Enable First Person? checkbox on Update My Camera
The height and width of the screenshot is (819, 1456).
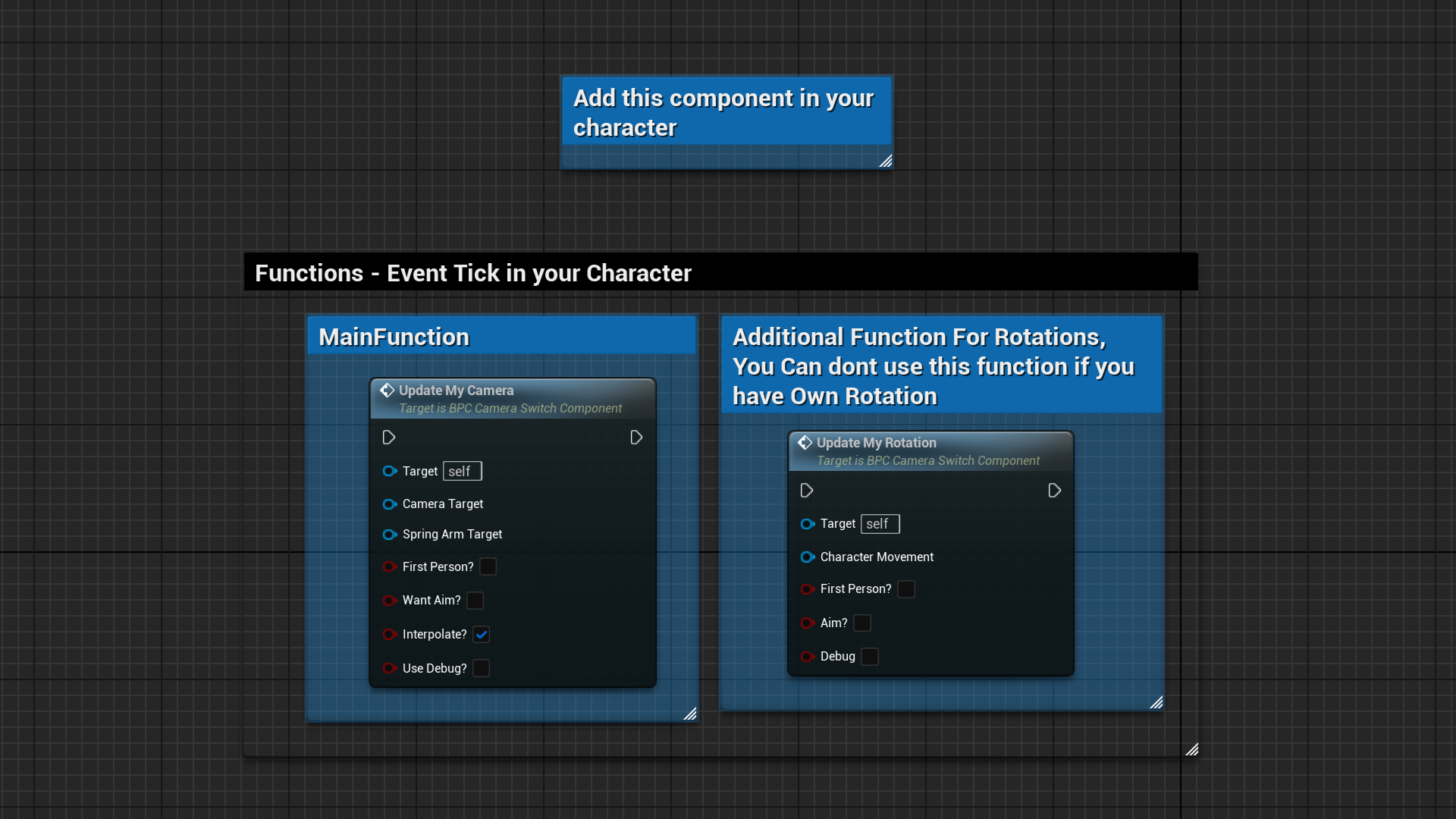[x=488, y=566]
